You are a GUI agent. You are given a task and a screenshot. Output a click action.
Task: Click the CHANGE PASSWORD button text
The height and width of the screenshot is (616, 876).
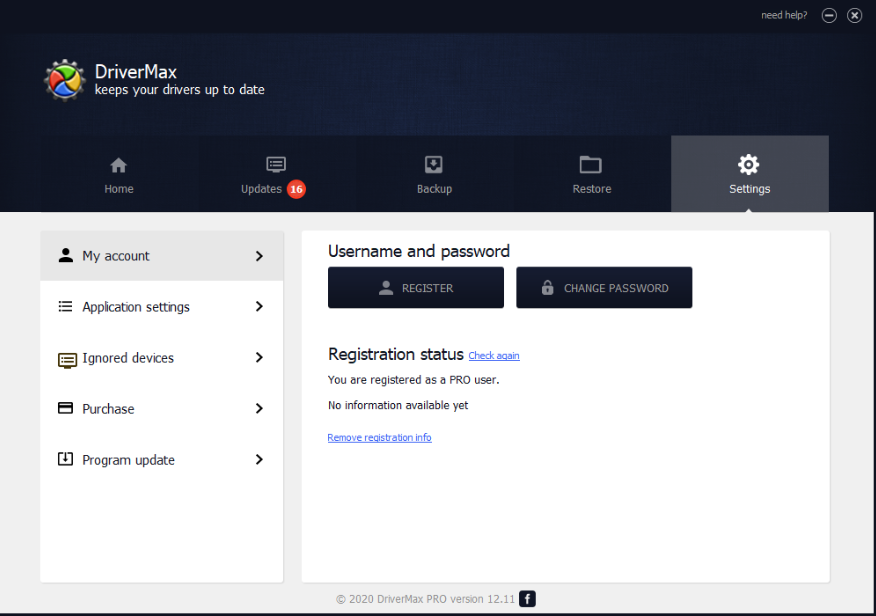tap(616, 288)
